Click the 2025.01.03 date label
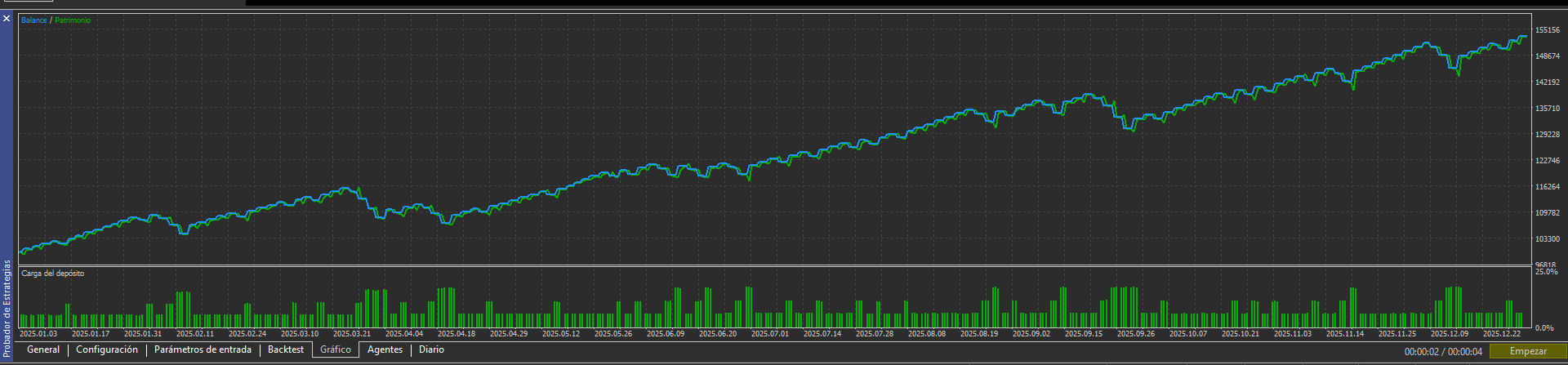This screenshot has width=1568, height=365. pyautogui.click(x=38, y=334)
